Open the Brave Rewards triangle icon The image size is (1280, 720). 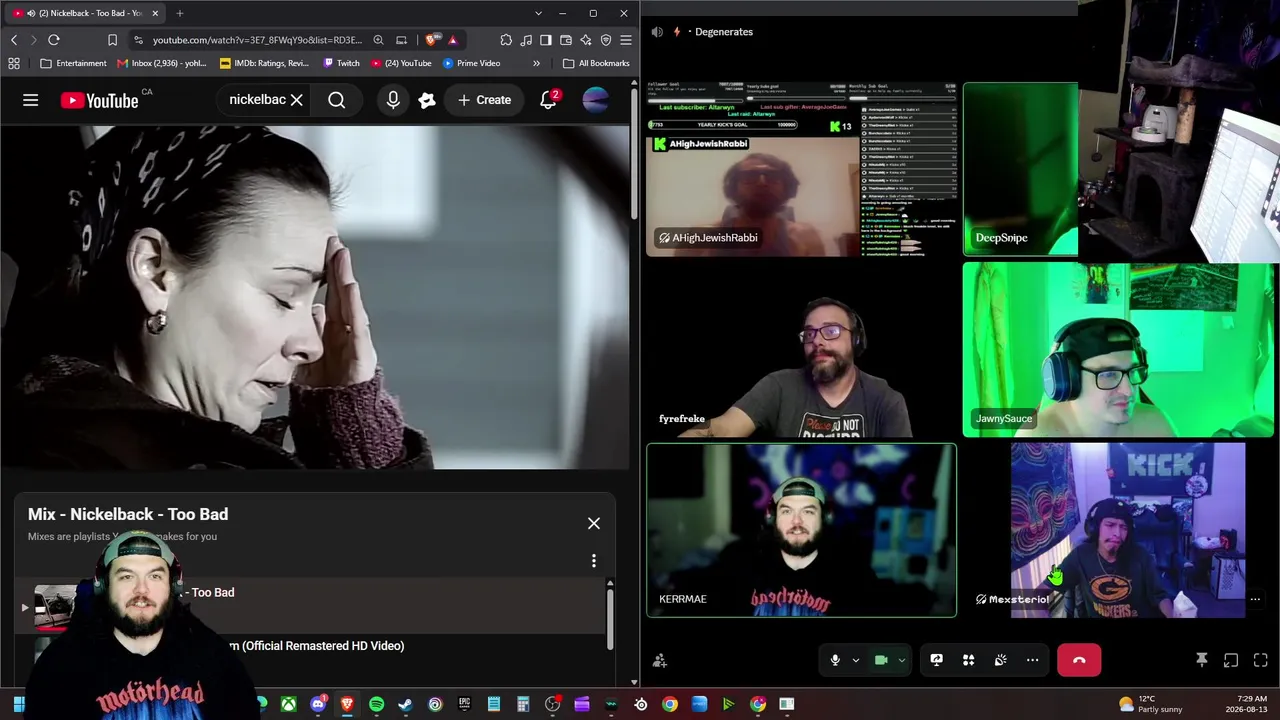pyautogui.click(x=453, y=40)
